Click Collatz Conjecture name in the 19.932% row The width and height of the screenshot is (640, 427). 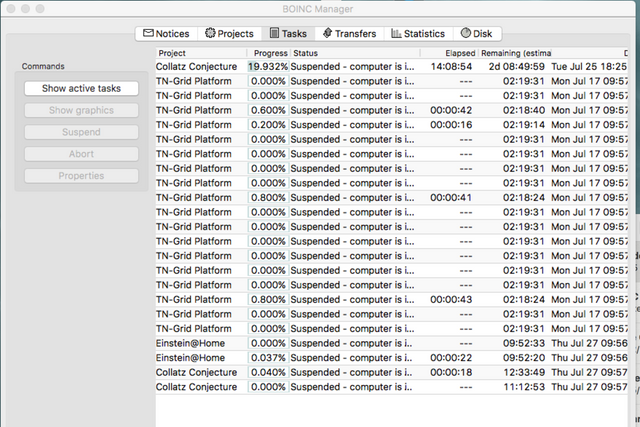[196, 67]
